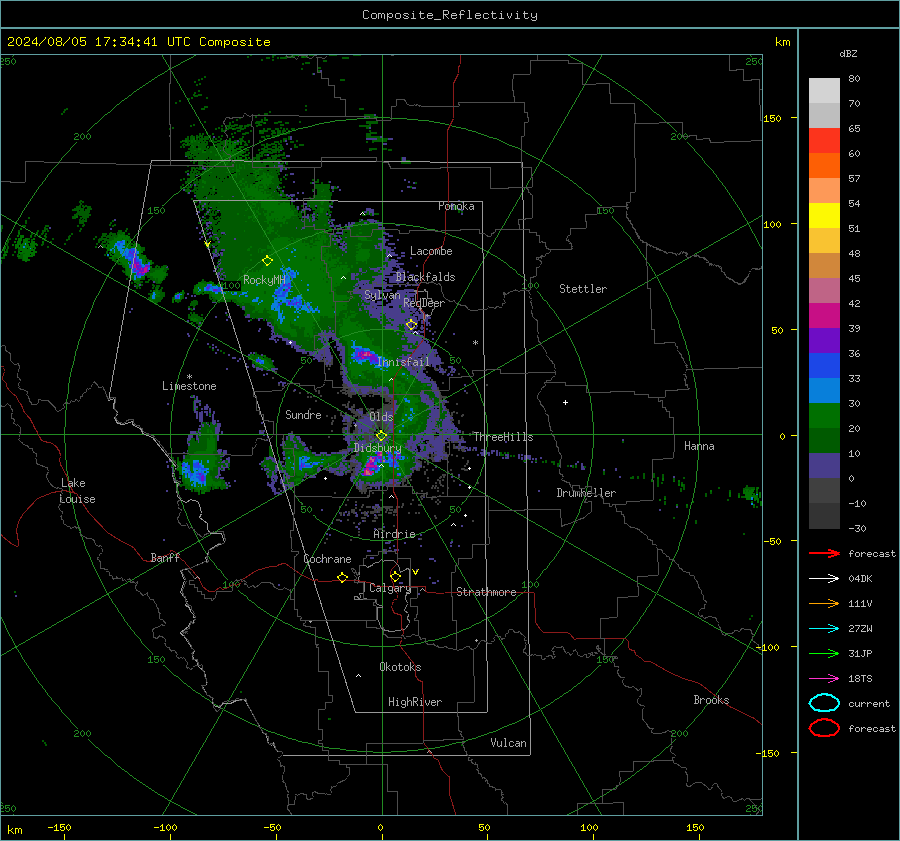Click the Cochrane city label
900x841 pixels.
click(327, 559)
